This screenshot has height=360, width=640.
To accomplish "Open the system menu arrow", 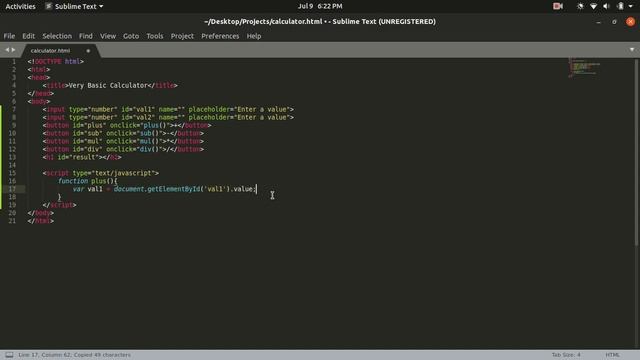I will pos(631,6).
